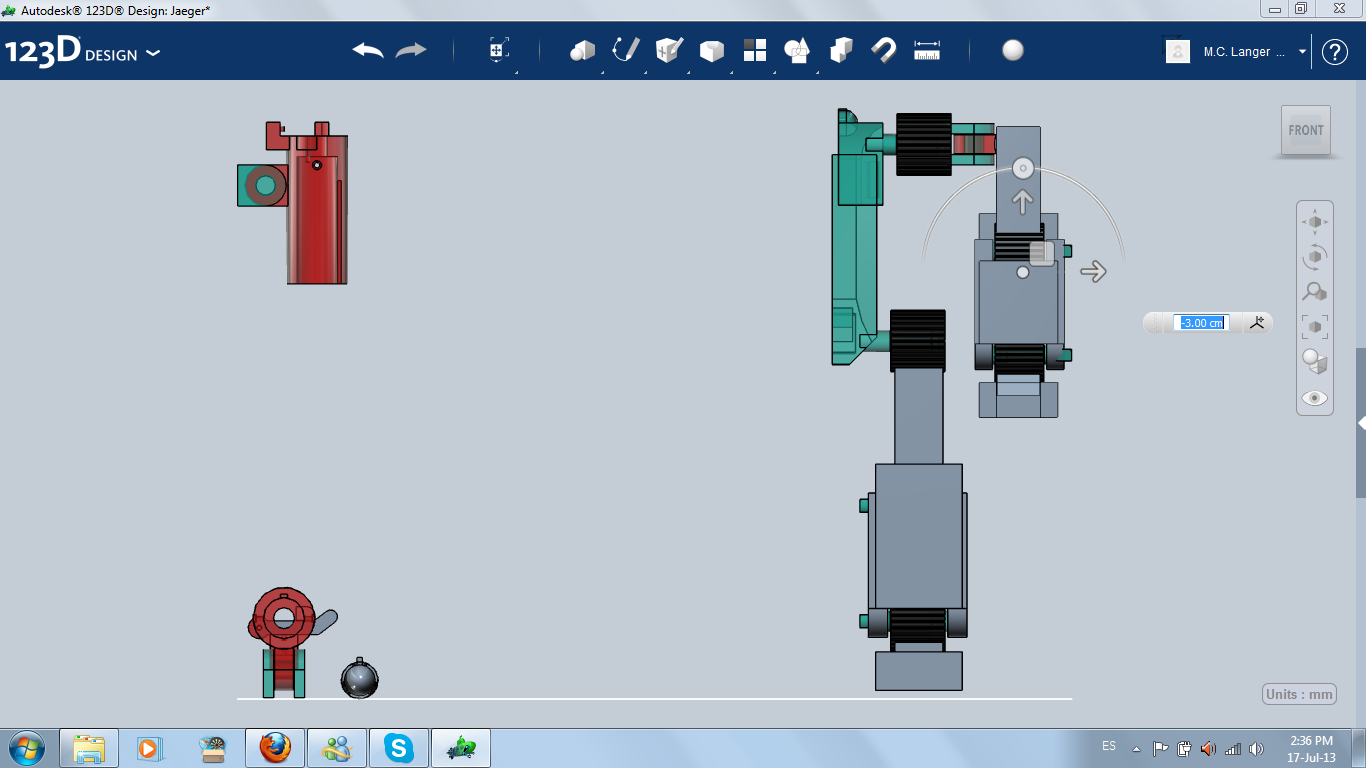Click the square plane handle on the manipulator
1366x768 pixels.
coord(1041,253)
